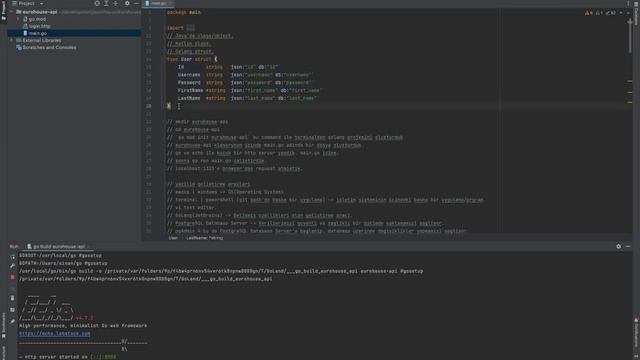The image size is (640, 360).
Task: Expand External Libraries node
Action: (11, 40)
